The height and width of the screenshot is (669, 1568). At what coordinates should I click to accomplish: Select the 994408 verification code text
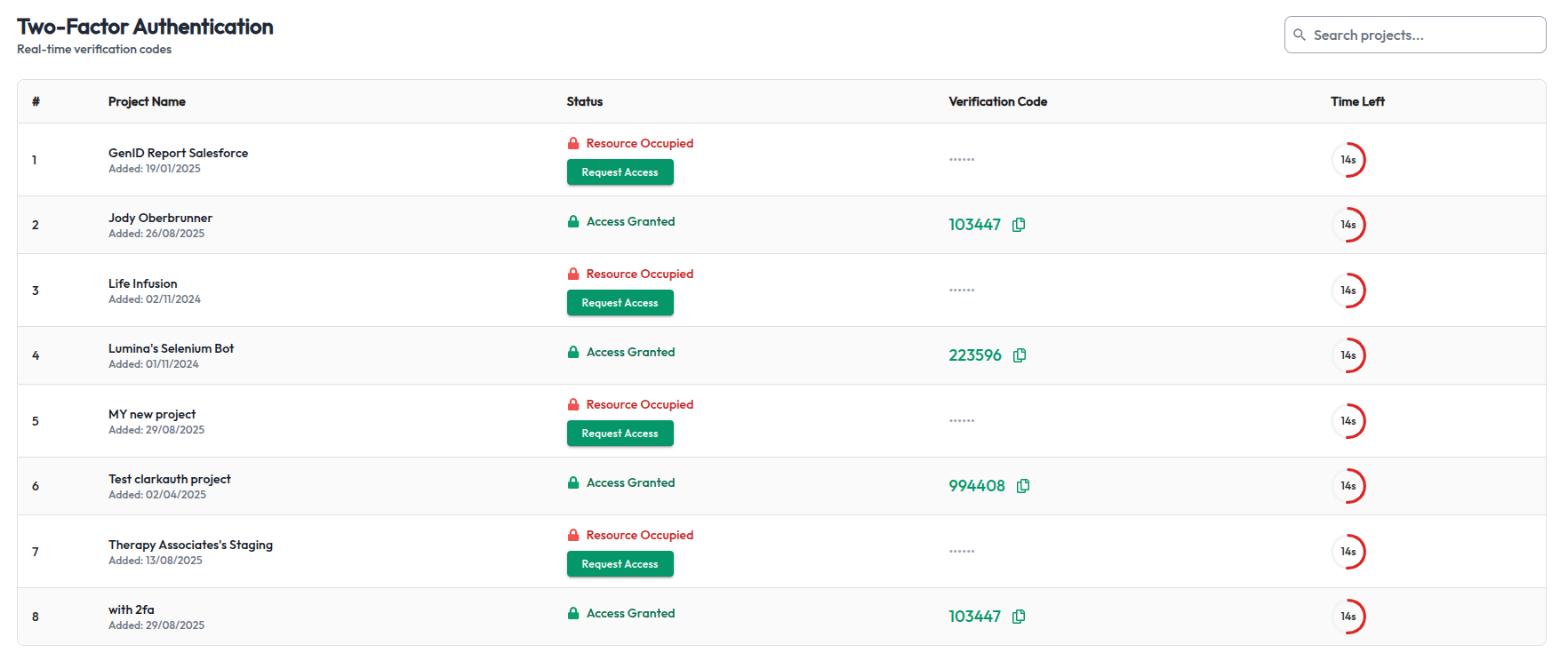(x=976, y=486)
